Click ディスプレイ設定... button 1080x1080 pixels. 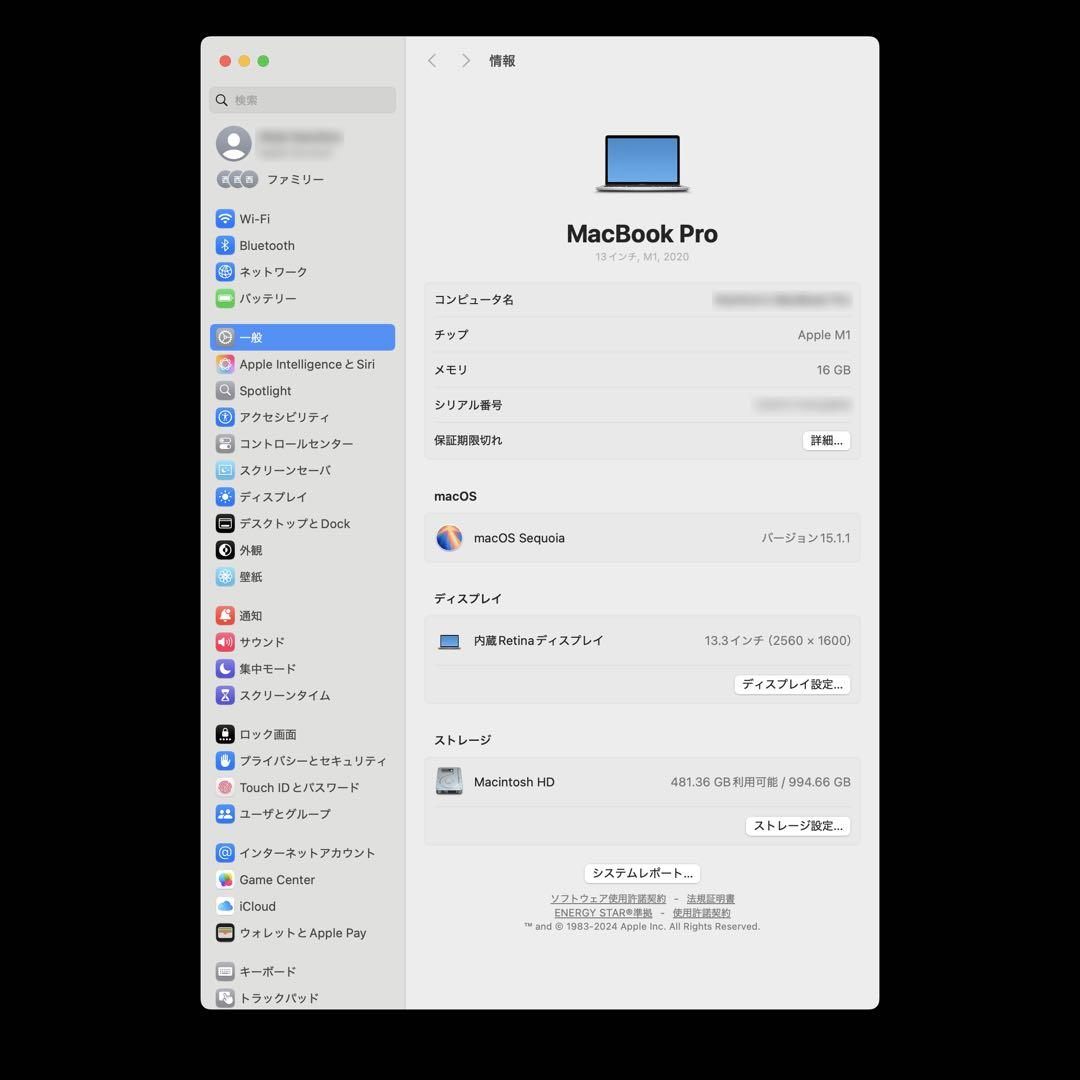pyautogui.click(x=792, y=684)
